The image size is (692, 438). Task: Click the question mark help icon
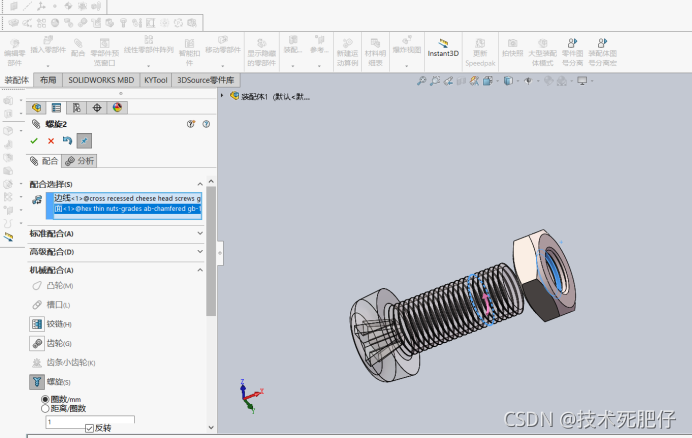pos(206,124)
